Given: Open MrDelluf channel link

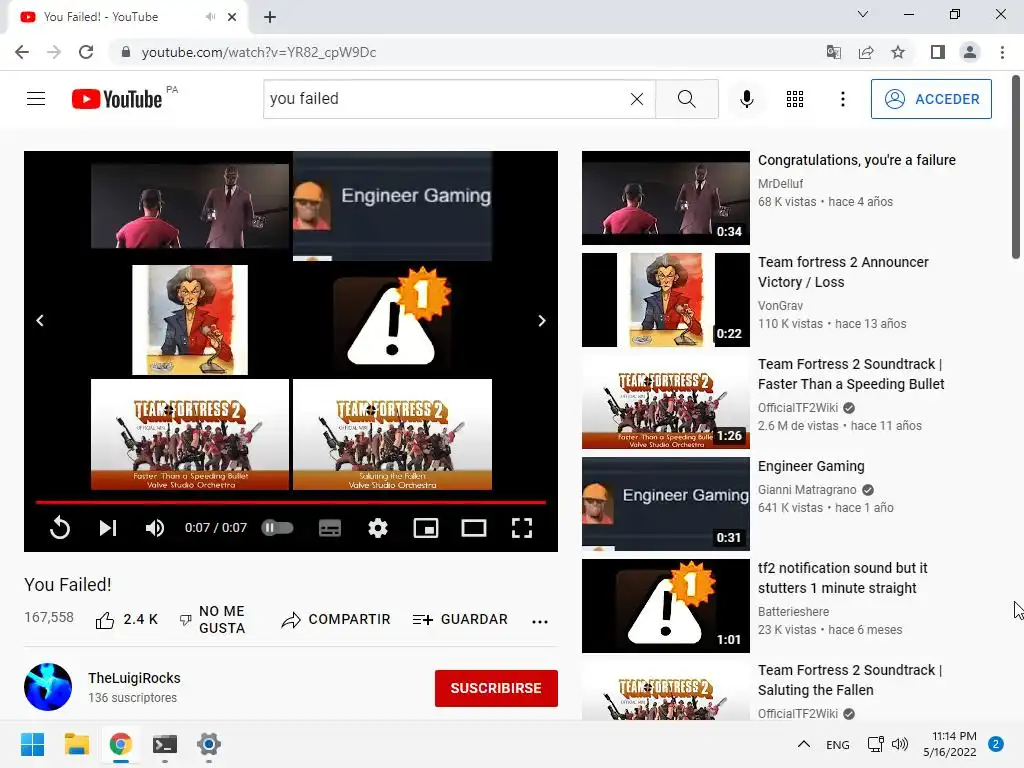Looking at the screenshot, I should [x=780, y=184].
